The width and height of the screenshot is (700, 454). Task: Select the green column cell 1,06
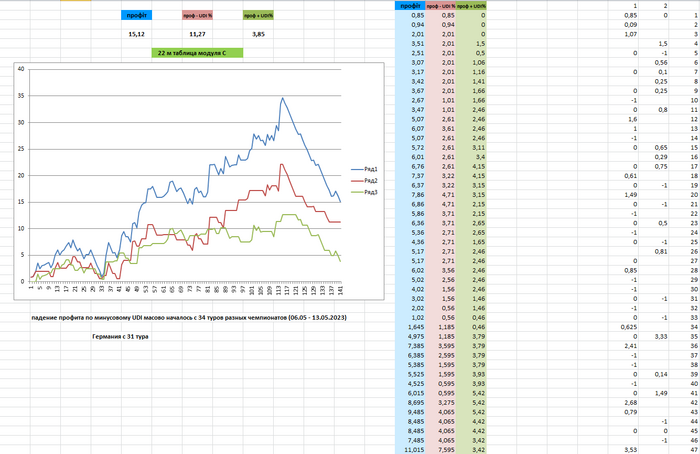pyautogui.click(x=471, y=62)
